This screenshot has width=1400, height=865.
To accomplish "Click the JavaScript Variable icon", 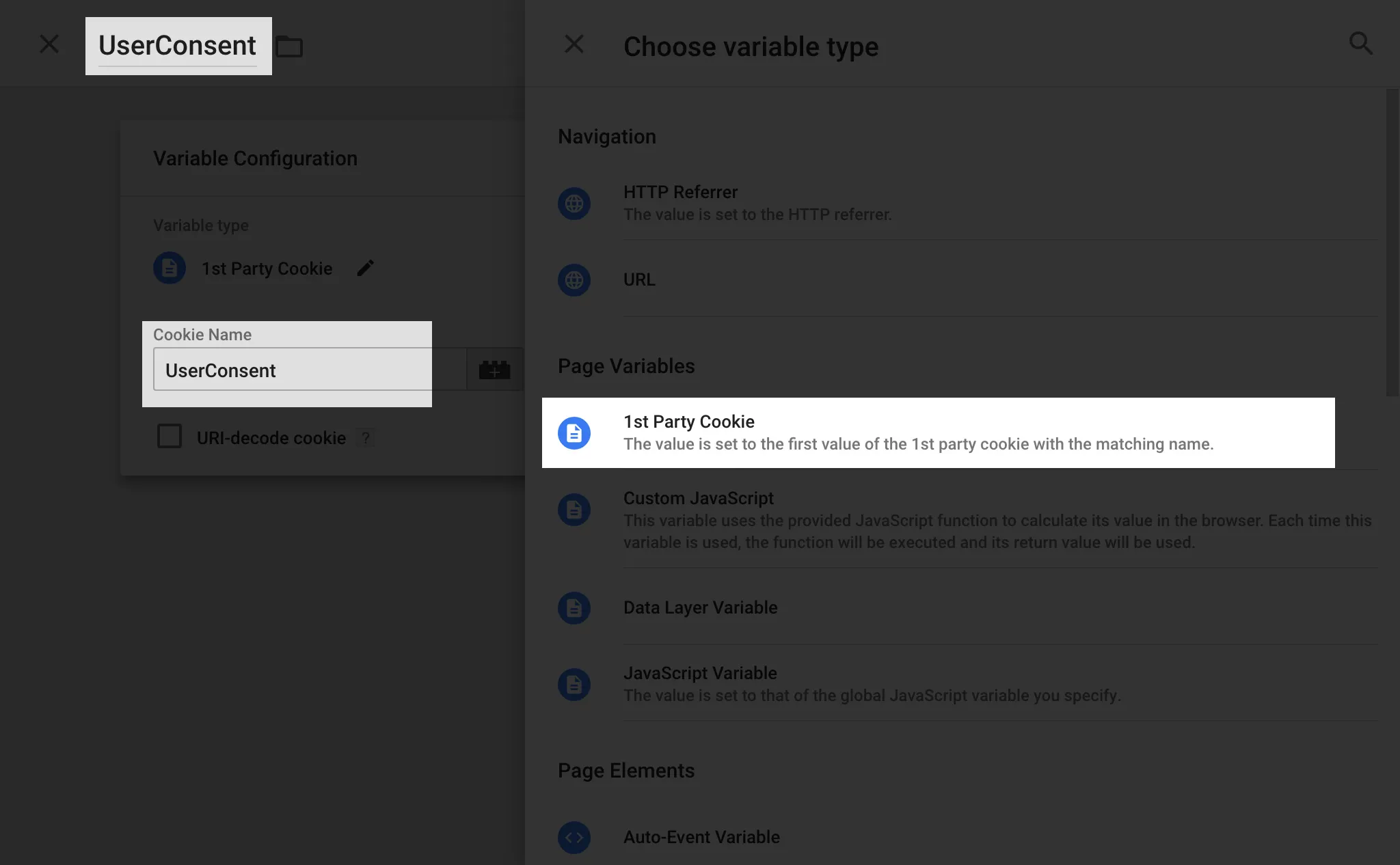I will coord(574,684).
